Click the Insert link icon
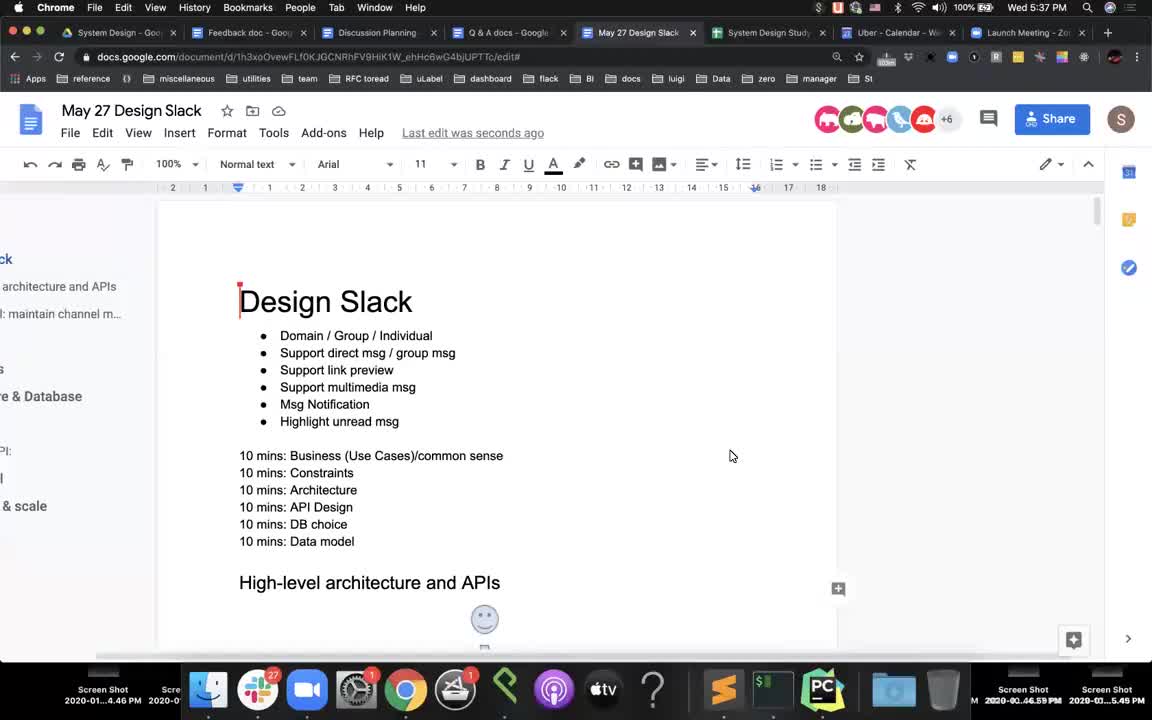The width and height of the screenshot is (1152, 720). [611, 165]
